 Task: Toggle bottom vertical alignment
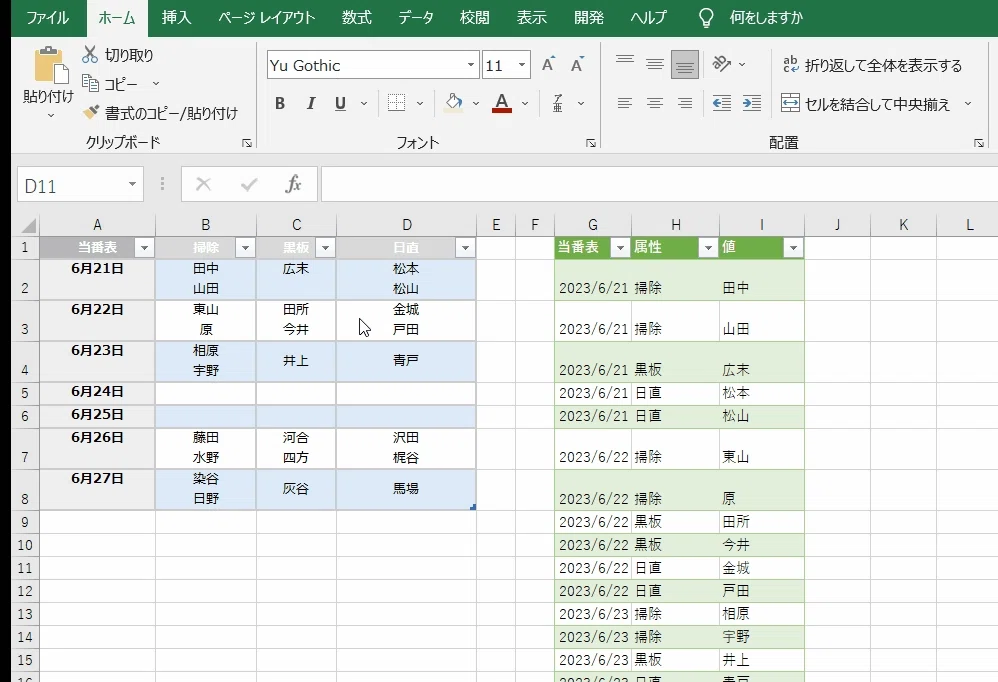tap(685, 64)
